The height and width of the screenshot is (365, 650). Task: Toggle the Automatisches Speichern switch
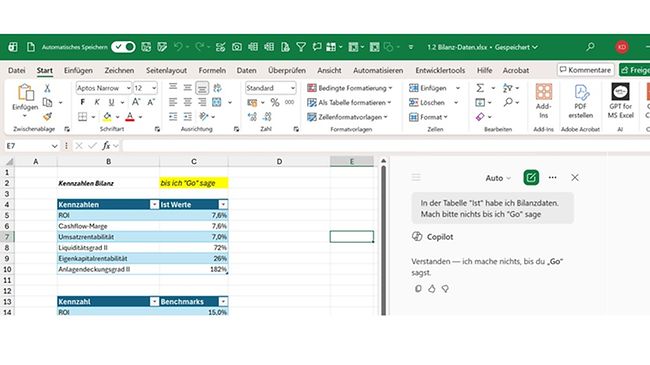123,47
